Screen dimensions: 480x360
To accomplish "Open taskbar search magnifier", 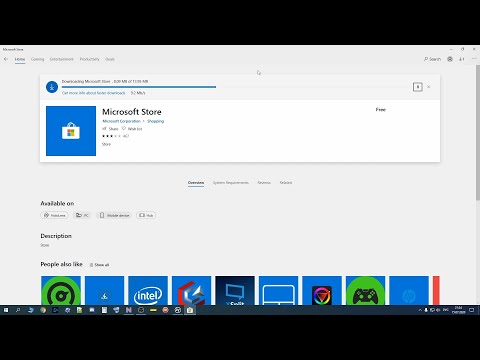I will (x=18, y=310).
